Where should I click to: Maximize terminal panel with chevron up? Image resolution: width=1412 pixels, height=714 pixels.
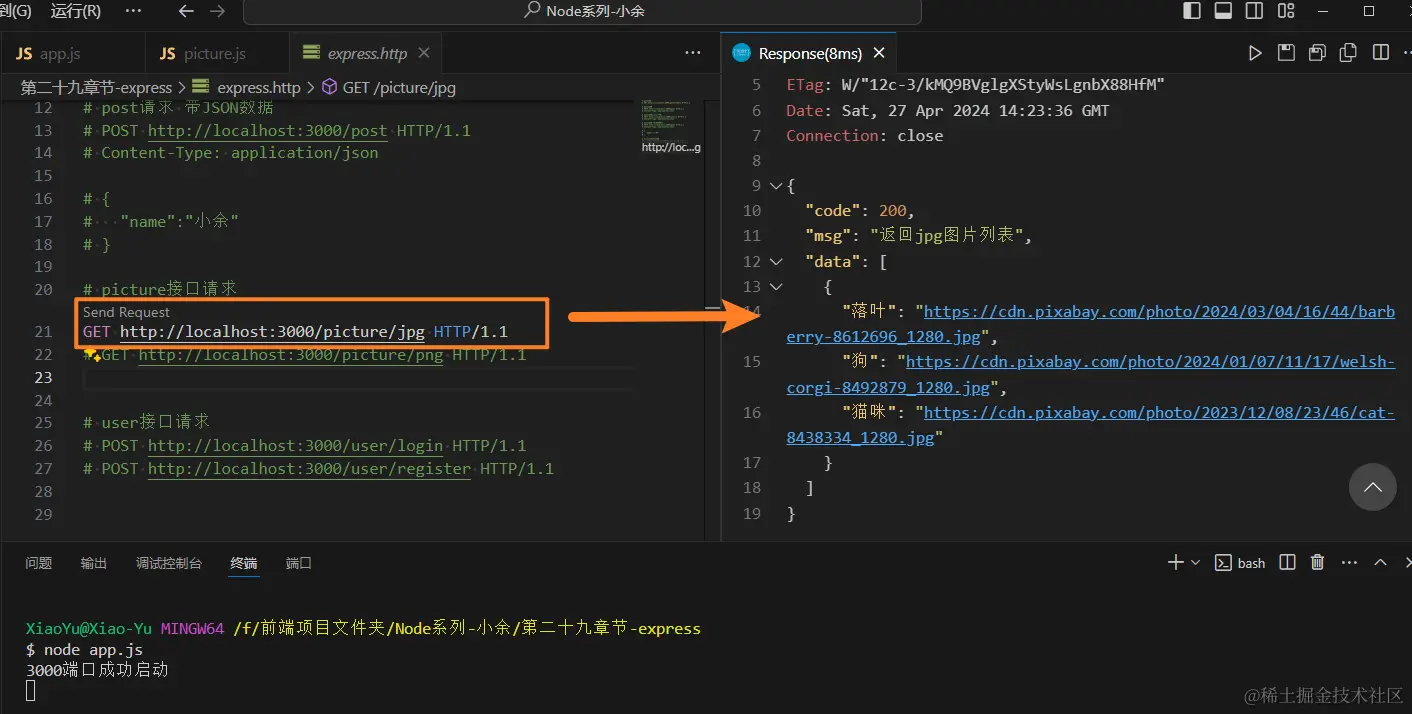[x=1381, y=563]
